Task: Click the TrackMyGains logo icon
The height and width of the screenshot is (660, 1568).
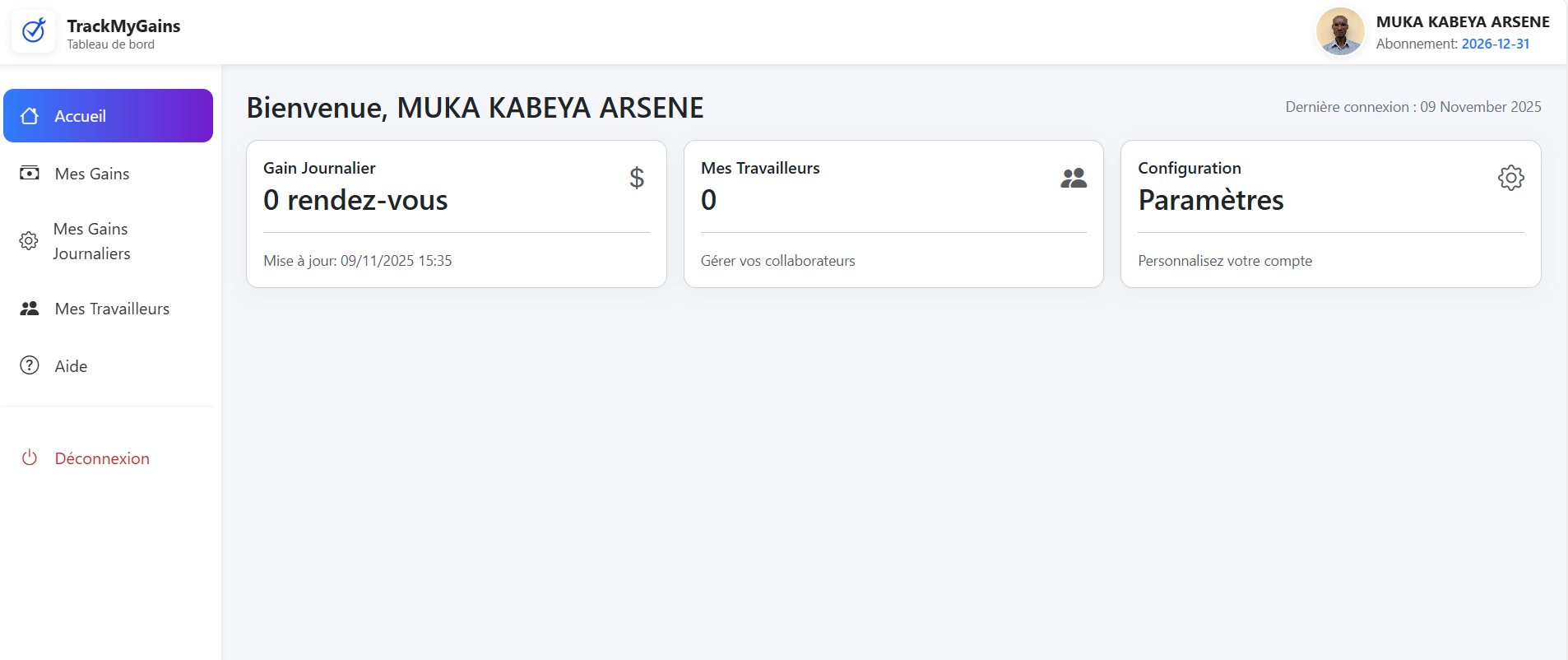Action: (33, 31)
